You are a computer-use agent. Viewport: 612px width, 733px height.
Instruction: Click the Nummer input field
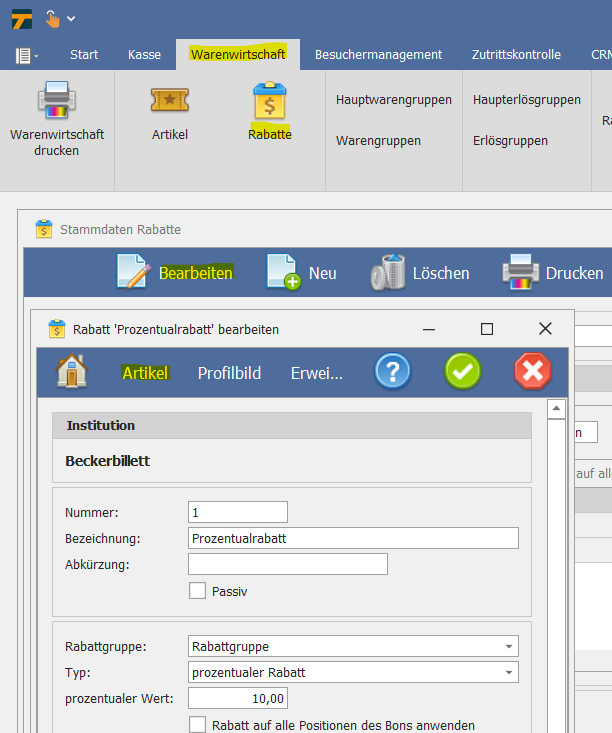(238, 512)
